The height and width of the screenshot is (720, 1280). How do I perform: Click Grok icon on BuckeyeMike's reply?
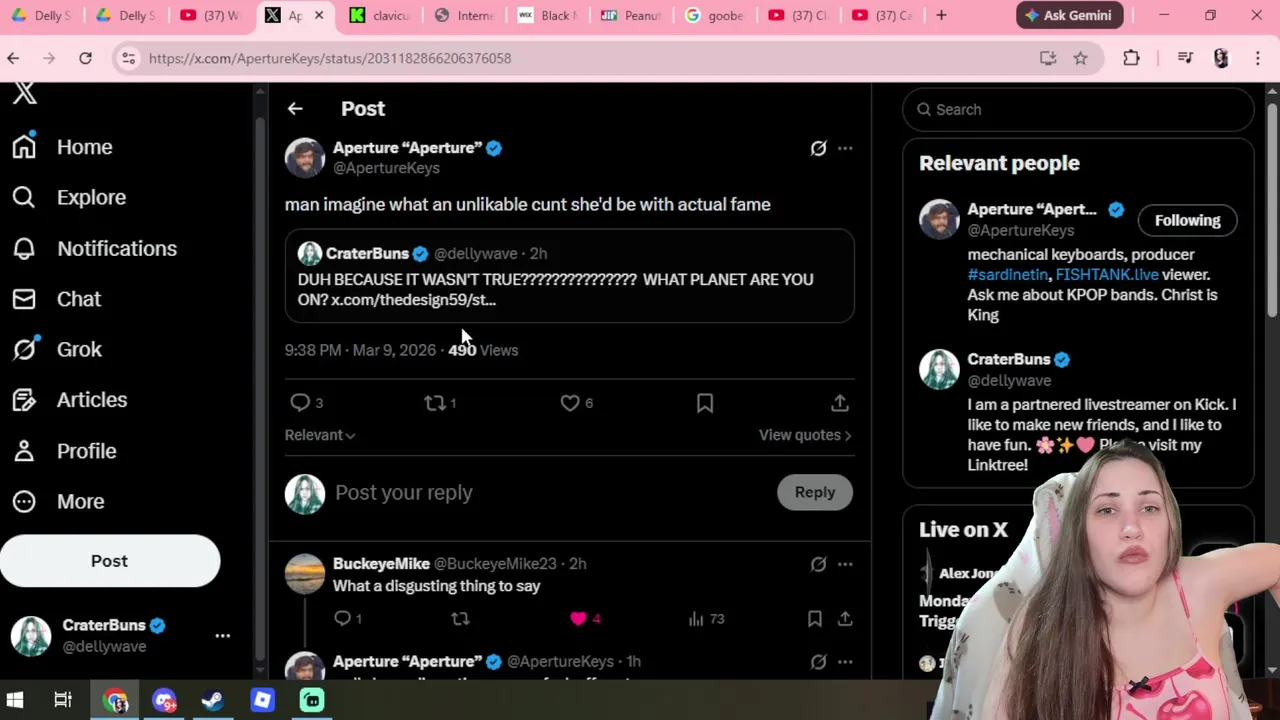(818, 564)
